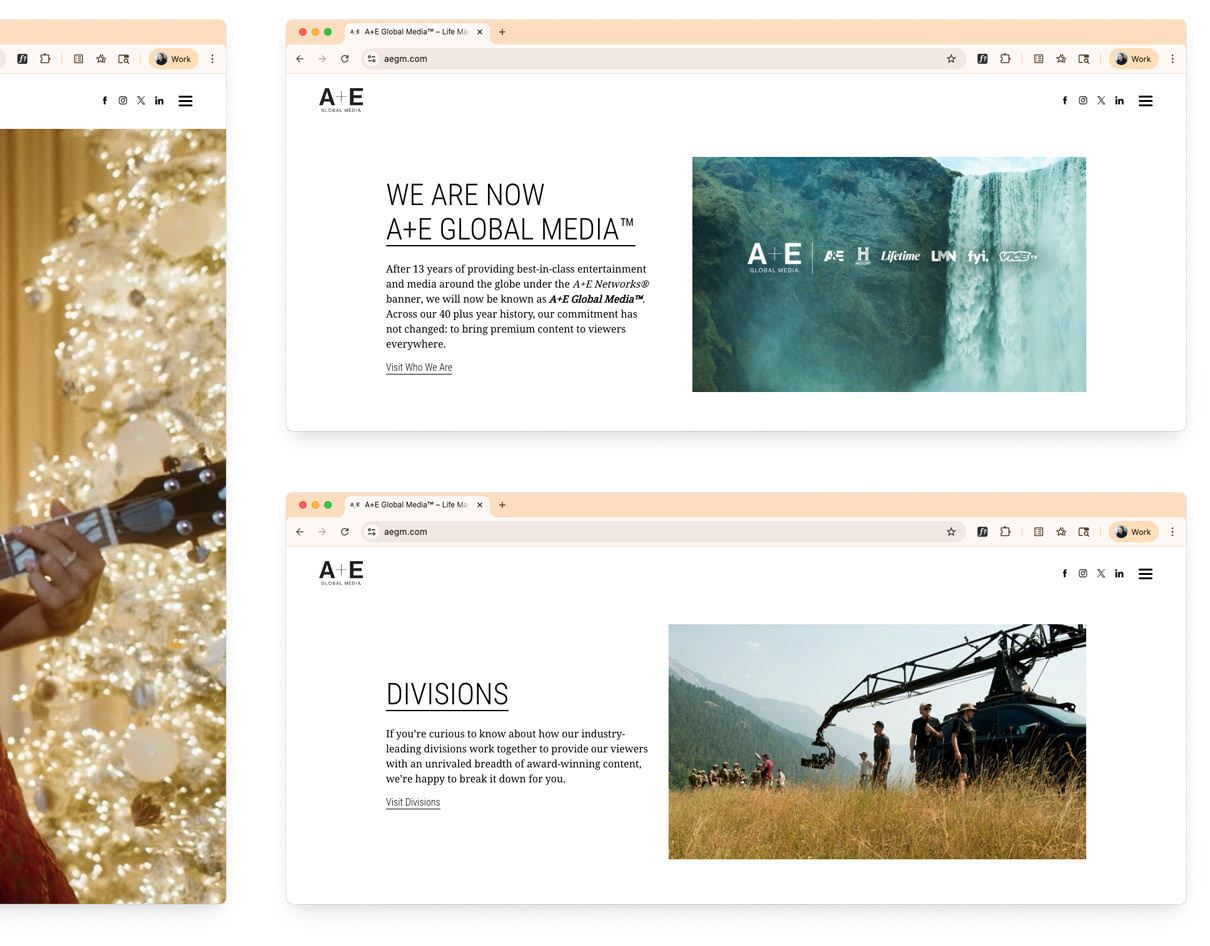Select A+E Global Media tab in Divisions window
Screen dimensions: 1210x946
click(x=416, y=505)
